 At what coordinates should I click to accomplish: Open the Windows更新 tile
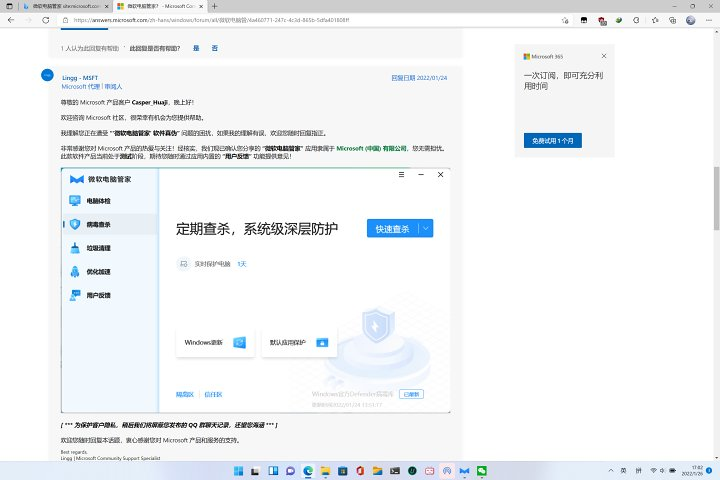click(215, 342)
